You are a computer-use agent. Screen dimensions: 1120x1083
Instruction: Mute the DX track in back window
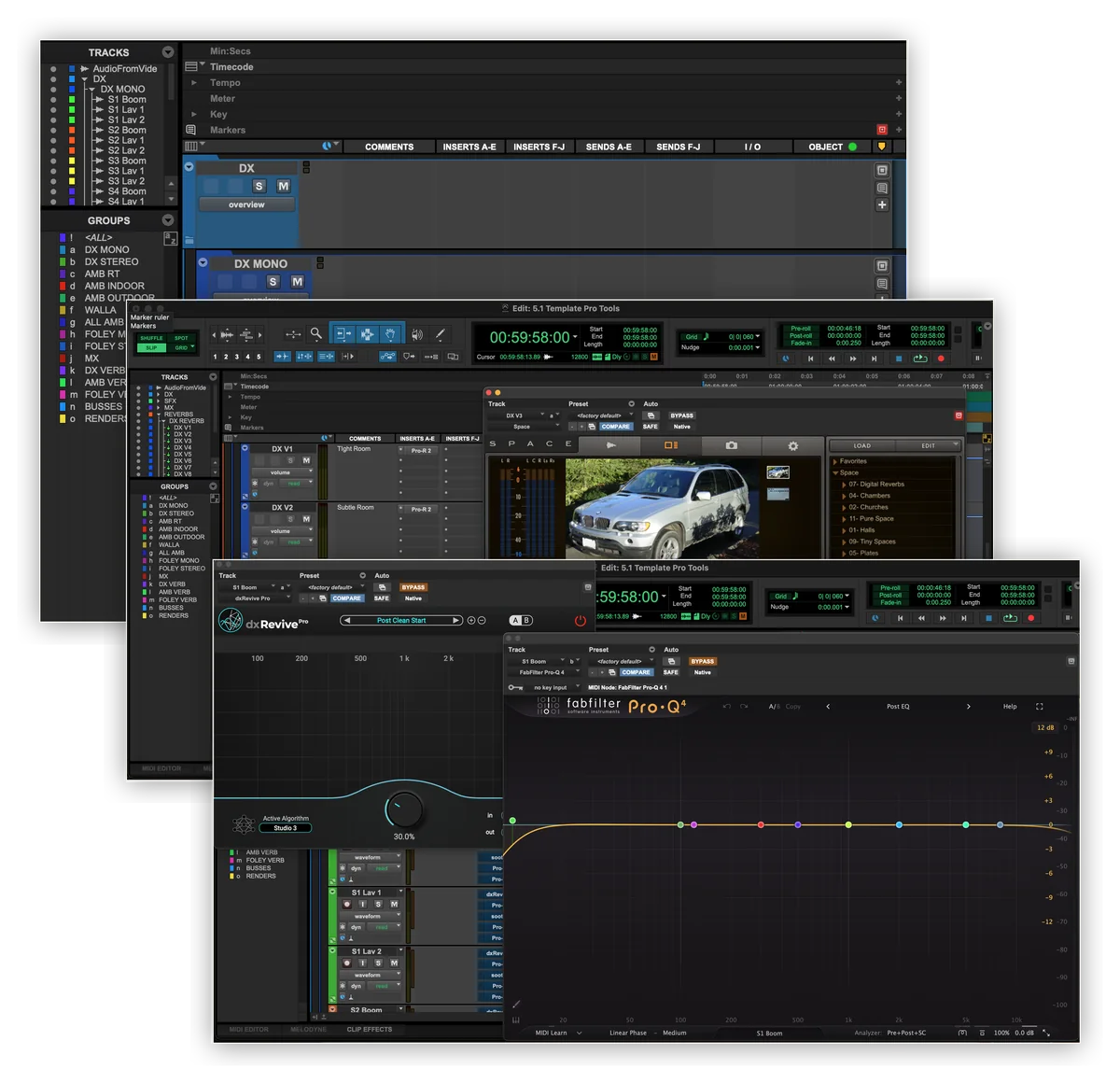coord(284,187)
